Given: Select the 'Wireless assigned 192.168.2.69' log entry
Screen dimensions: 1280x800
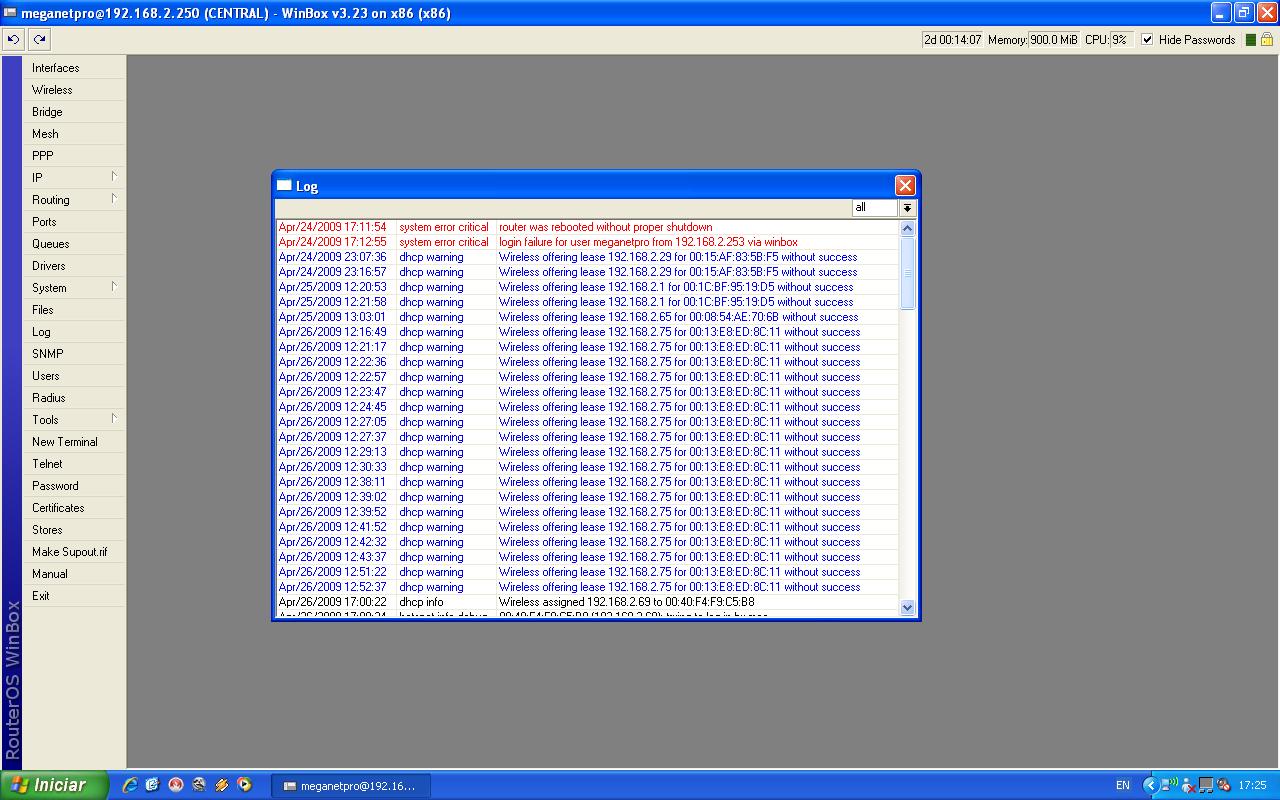Looking at the screenshot, I should pyautogui.click(x=588, y=602).
